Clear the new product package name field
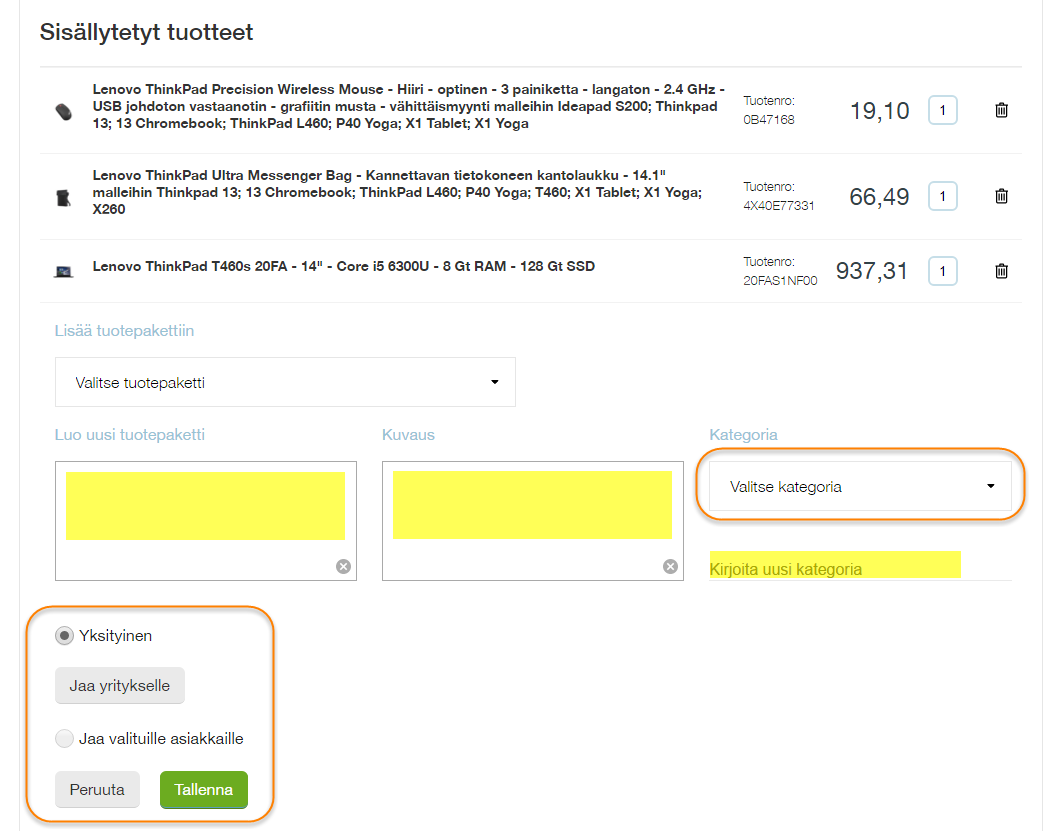Screen dimensions: 1061x831 tap(343, 567)
